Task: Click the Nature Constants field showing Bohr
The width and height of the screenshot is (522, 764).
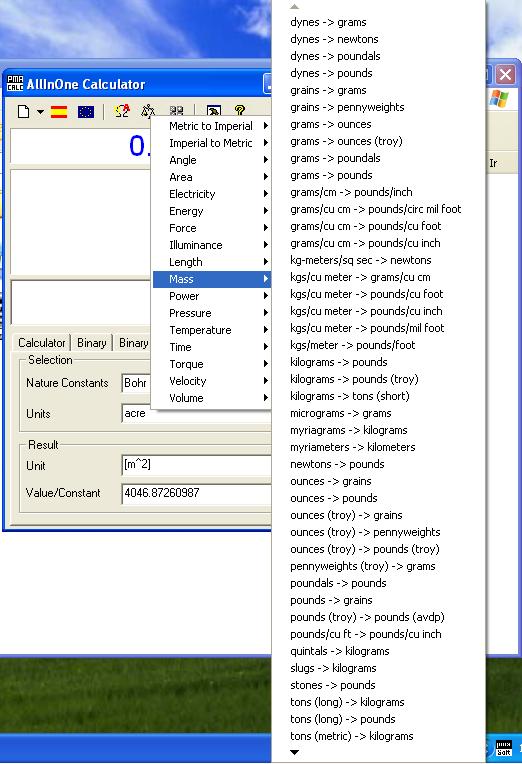Action: point(136,383)
